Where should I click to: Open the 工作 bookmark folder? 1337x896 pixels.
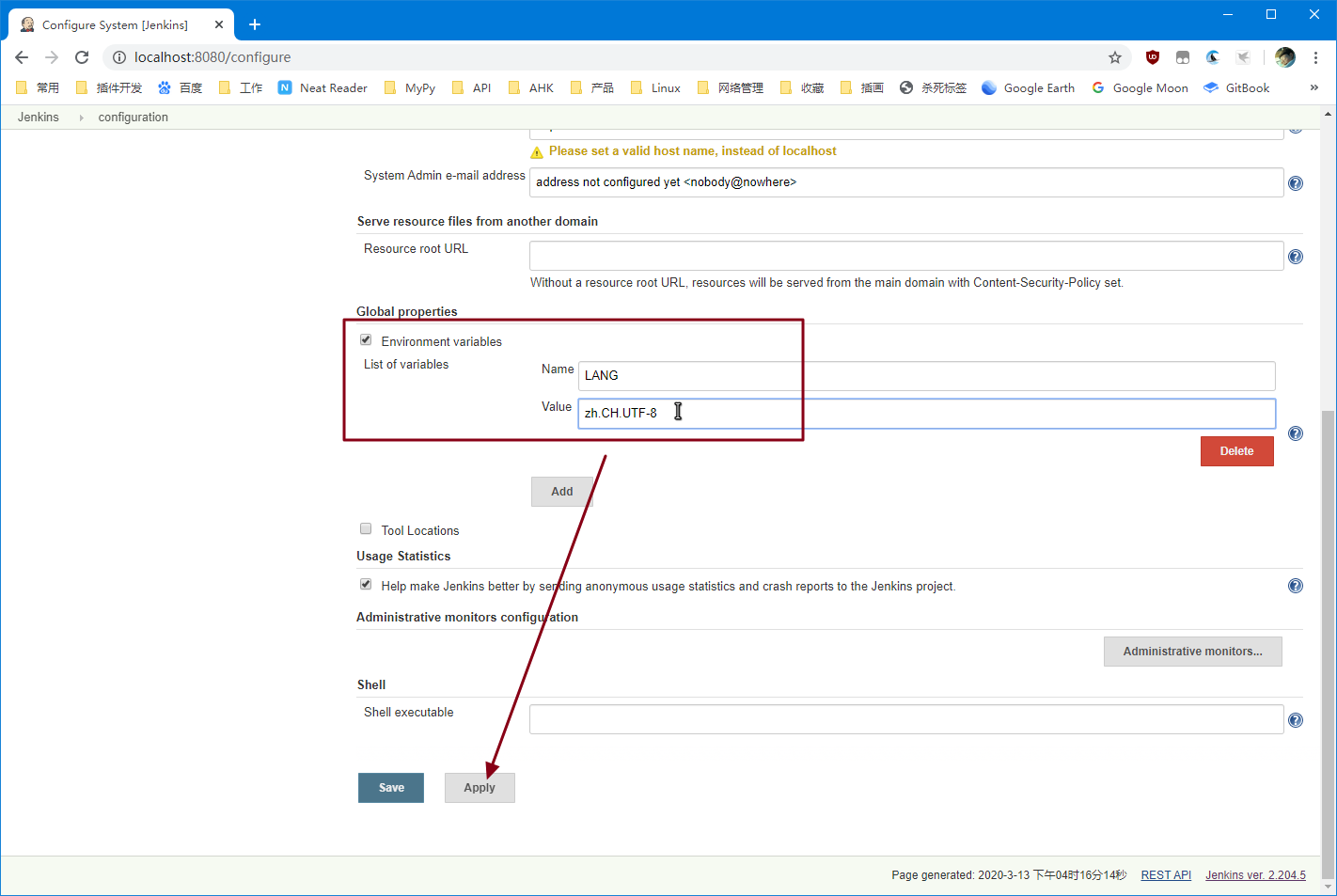241,87
